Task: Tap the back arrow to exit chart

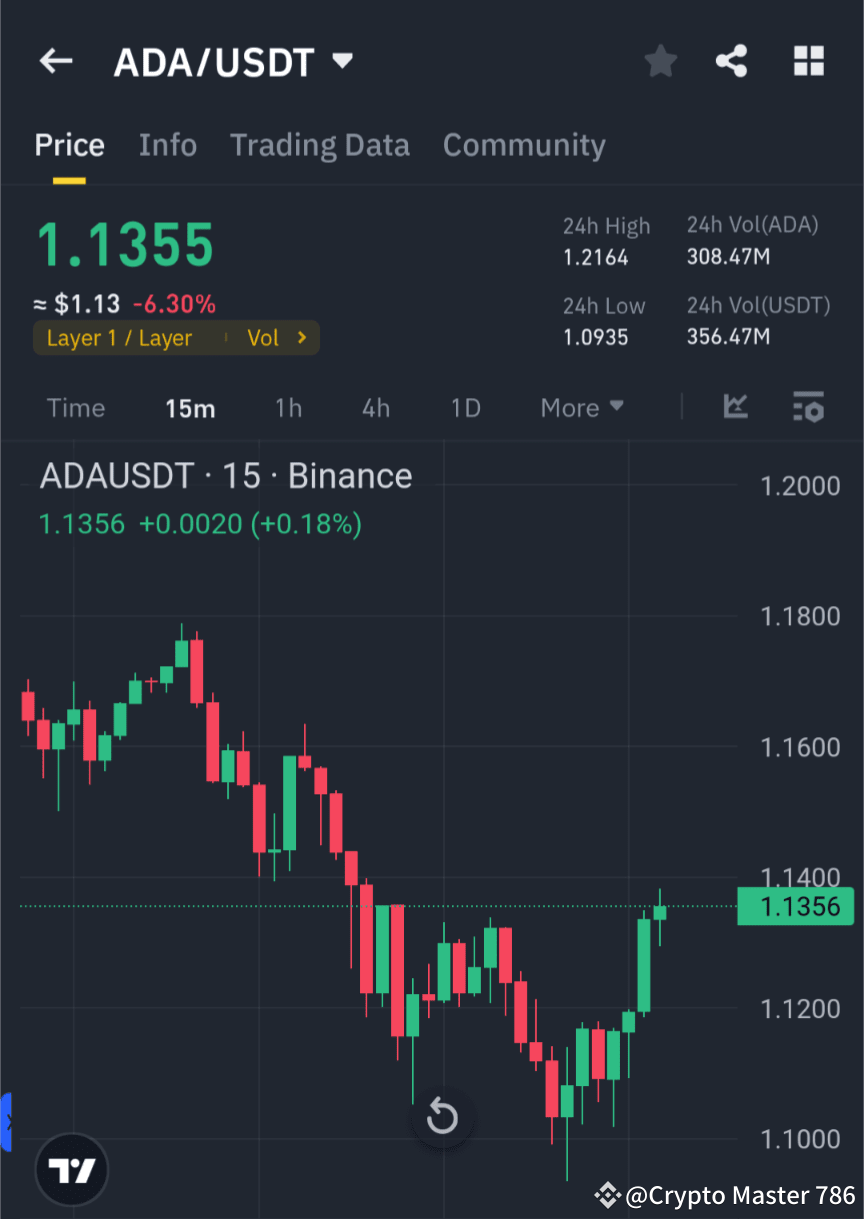Action: point(55,61)
